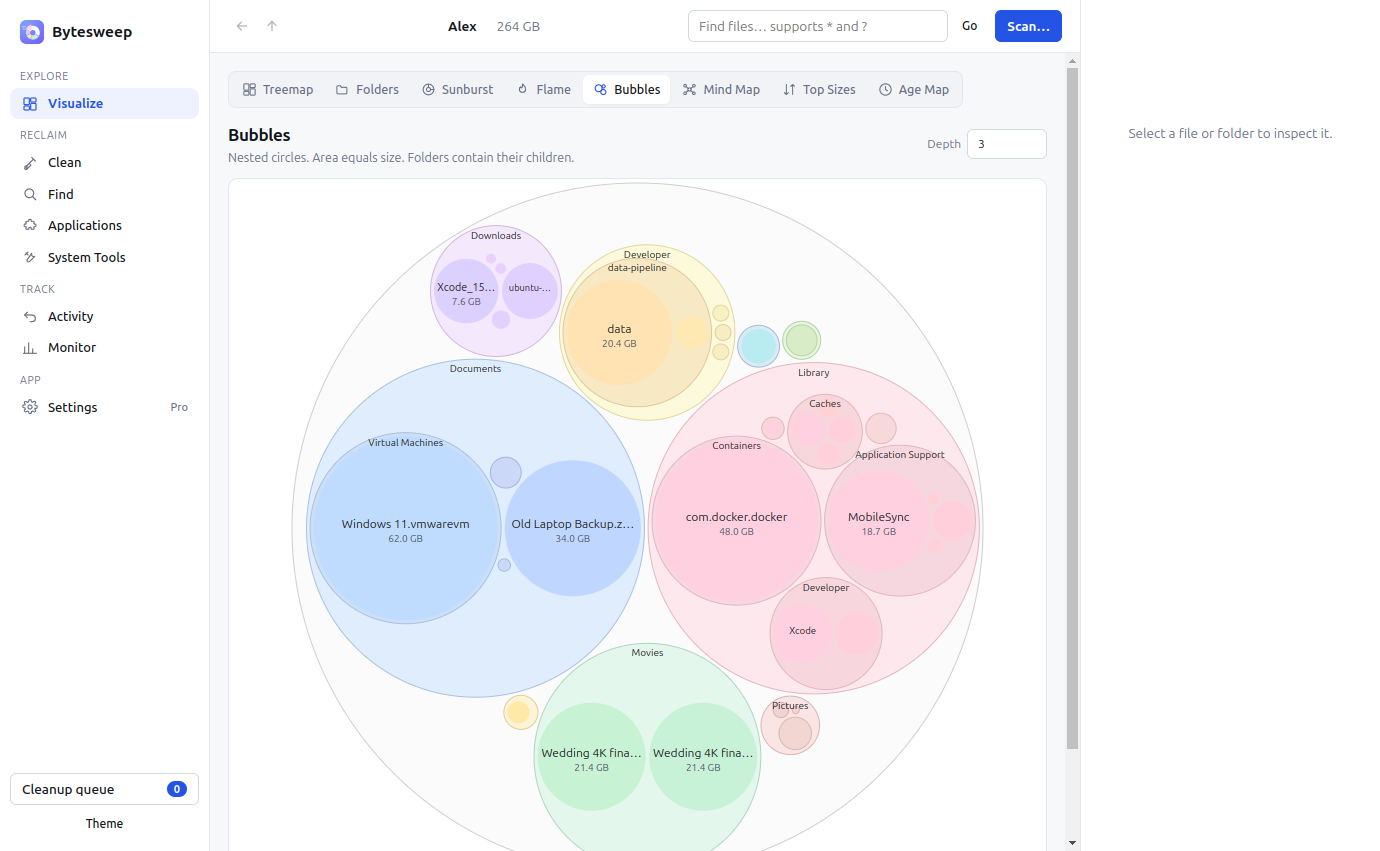Image resolution: width=1380 pixels, height=851 pixels.
Task: Click the Alex location name
Action: click(462, 26)
